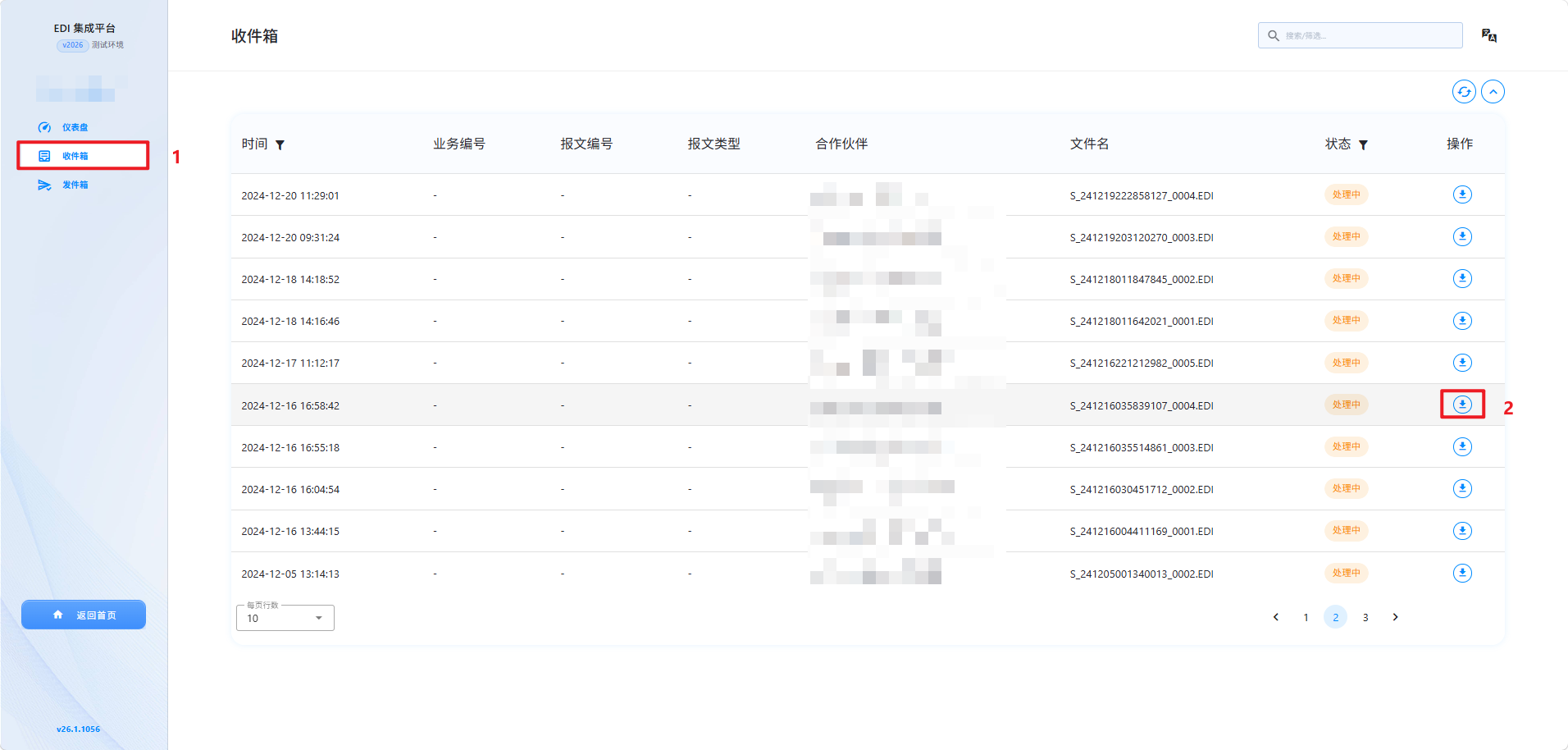Download file S_241219203120270_0003.EDI

point(1462,236)
